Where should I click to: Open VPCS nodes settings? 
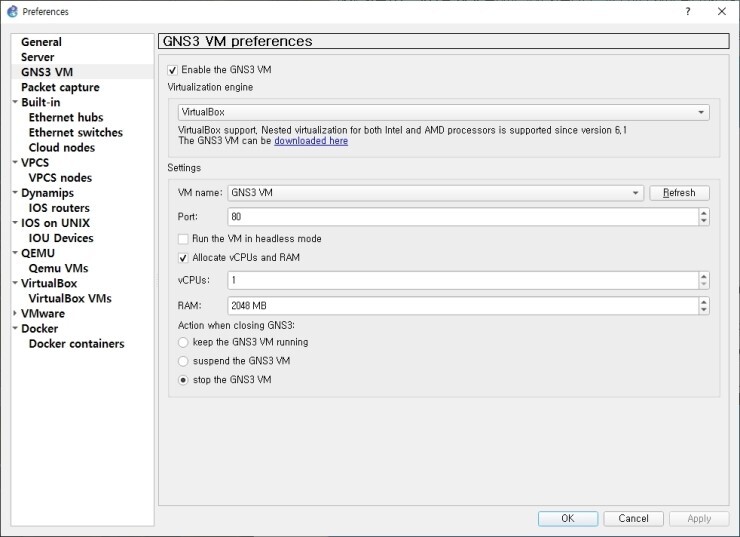60,178
